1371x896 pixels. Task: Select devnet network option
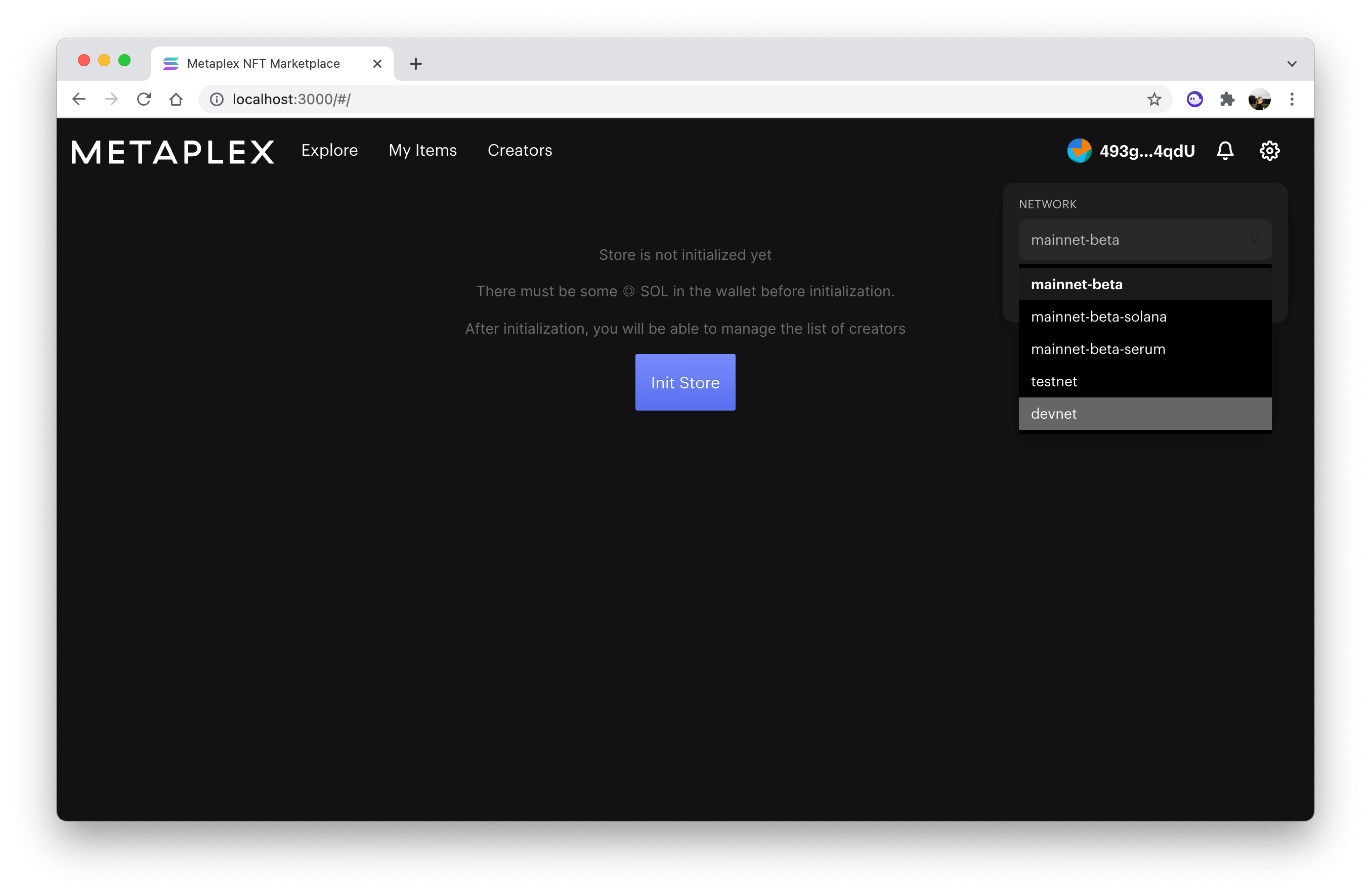click(1145, 413)
